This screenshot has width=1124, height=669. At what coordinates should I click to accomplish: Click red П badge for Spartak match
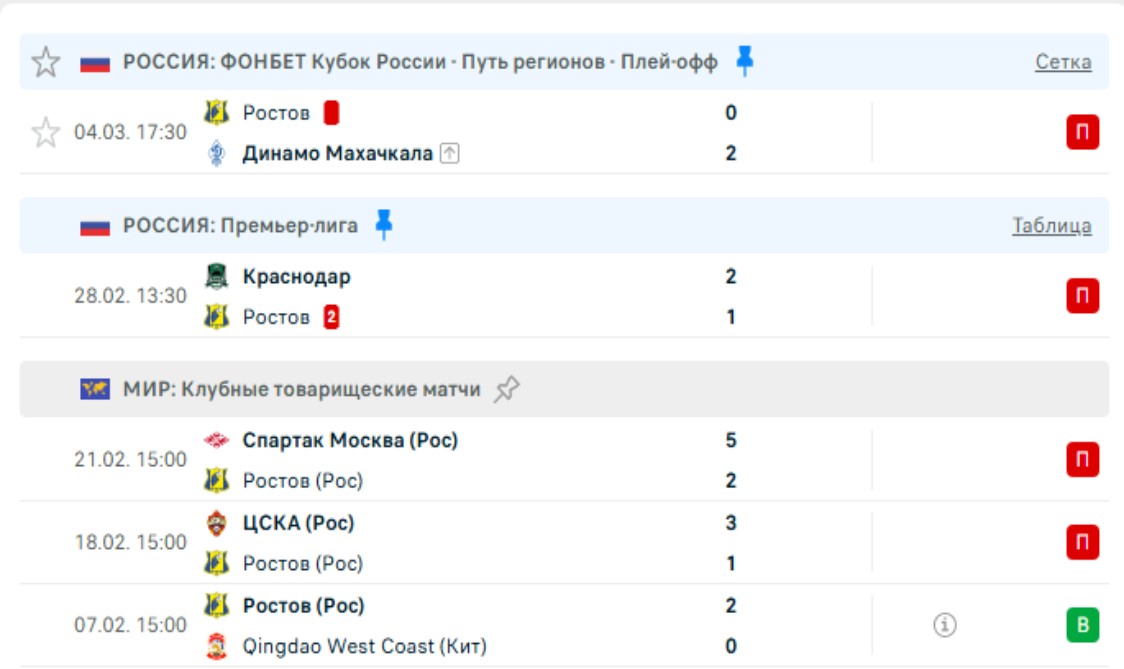pyautogui.click(x=1082, y=460)
